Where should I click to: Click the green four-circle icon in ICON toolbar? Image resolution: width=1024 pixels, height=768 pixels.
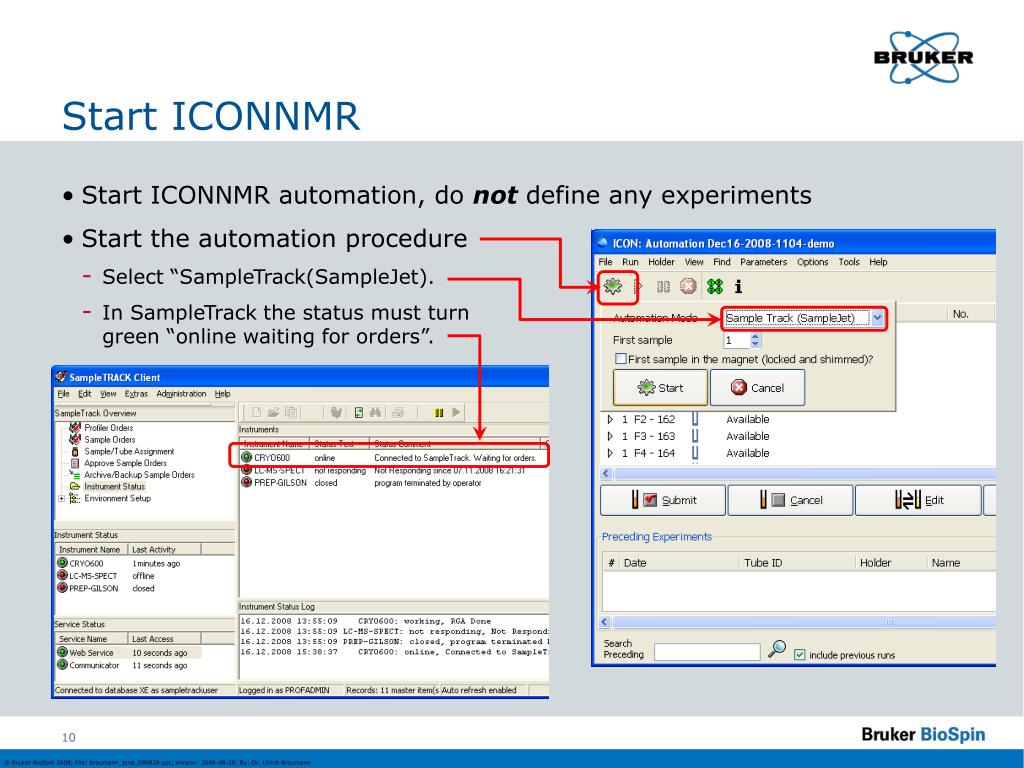715,286
